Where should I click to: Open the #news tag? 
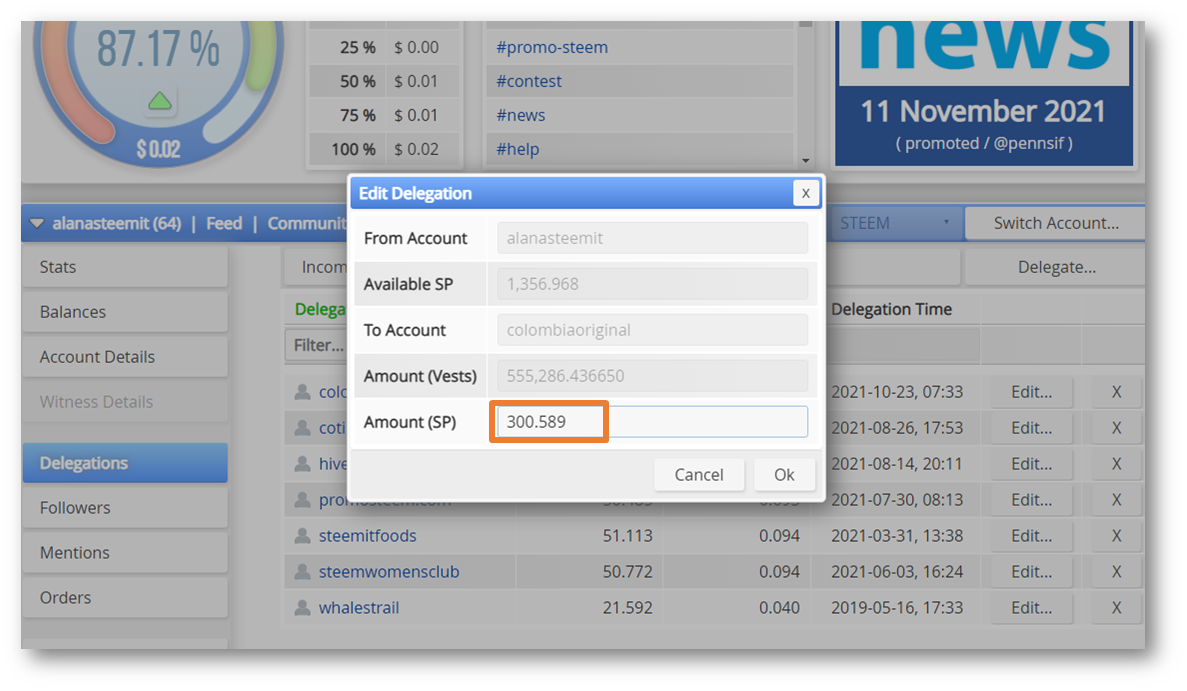(x=521, y=115)
